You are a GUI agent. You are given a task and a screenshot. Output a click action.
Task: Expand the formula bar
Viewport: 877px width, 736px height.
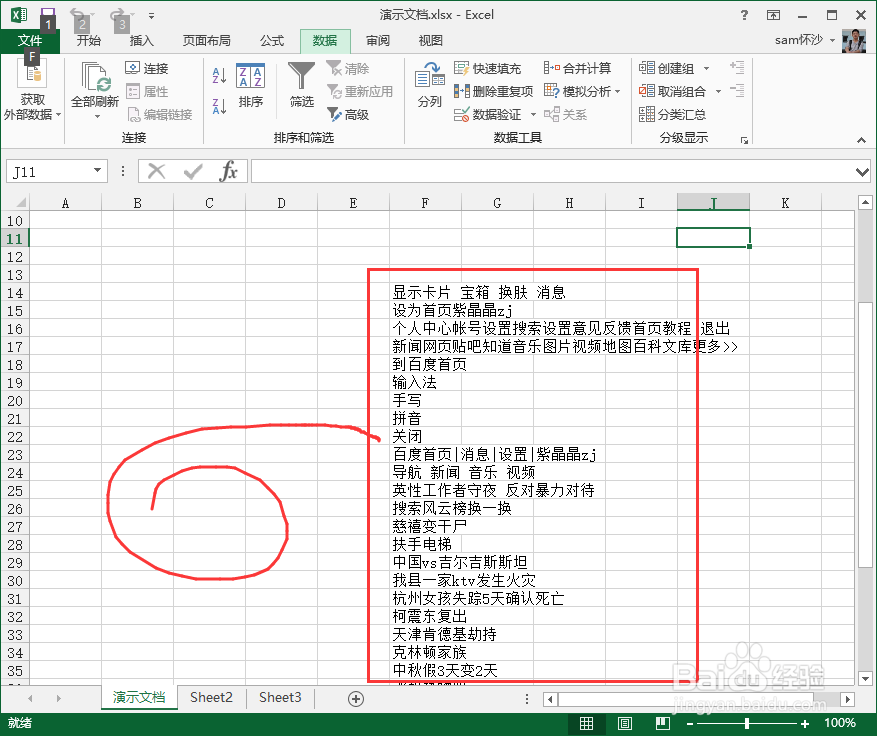862,172
